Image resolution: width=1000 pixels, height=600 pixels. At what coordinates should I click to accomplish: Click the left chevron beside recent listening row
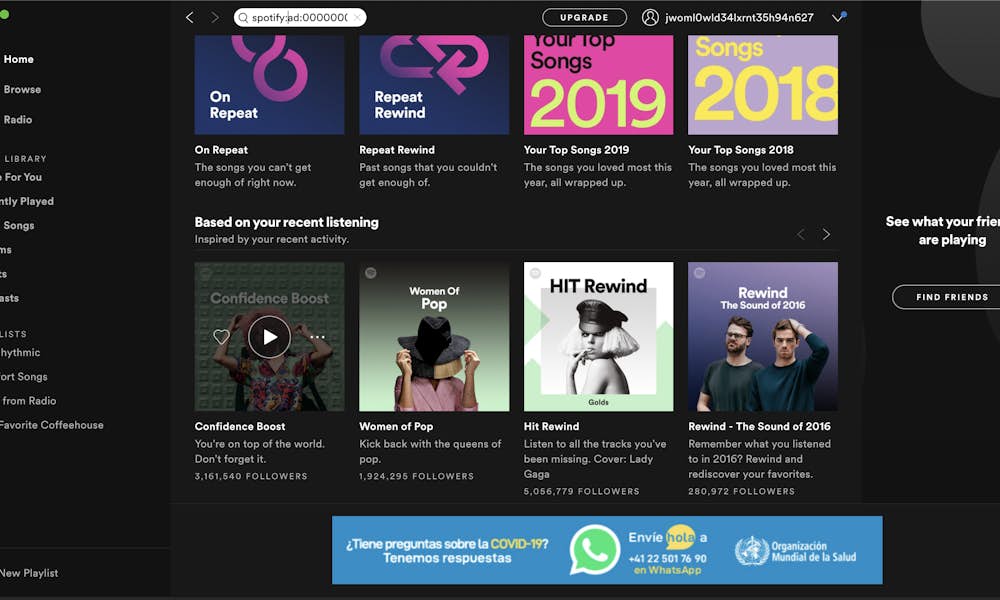pos(800,234)
